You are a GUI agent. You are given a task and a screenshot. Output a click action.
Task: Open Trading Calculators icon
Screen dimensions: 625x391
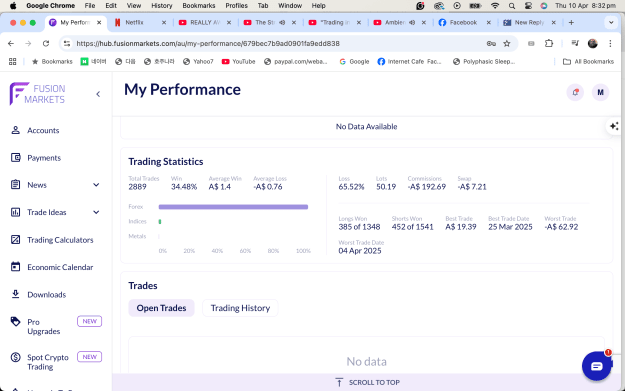(16, 240)
